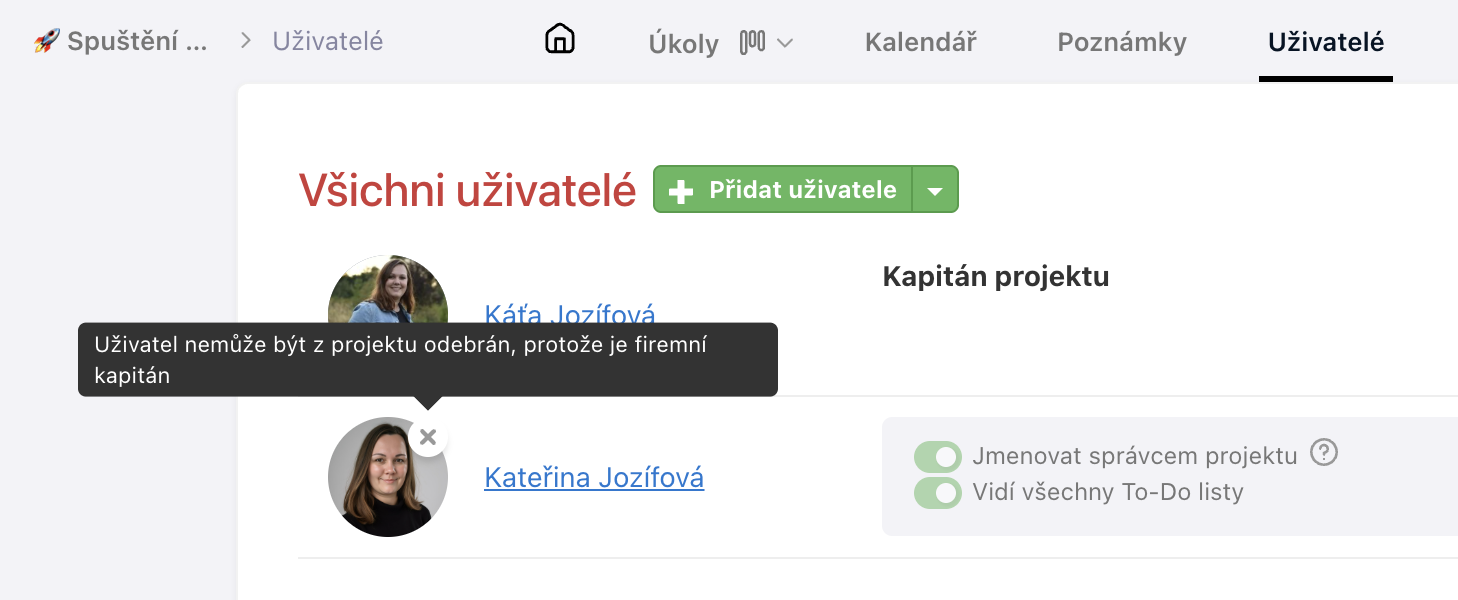The image size is (1458, 600).
Task: Click the plus icon on Přidat uživatele
Action: pyautogui.click(x=681, y=189)
